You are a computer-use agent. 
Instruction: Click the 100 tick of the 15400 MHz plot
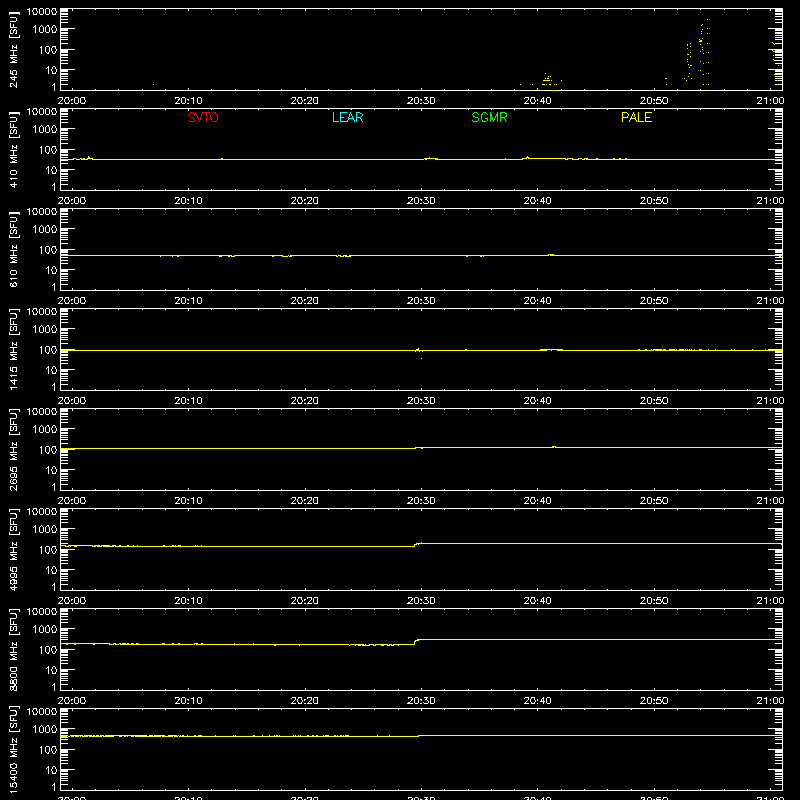click(x=48, y=750)
